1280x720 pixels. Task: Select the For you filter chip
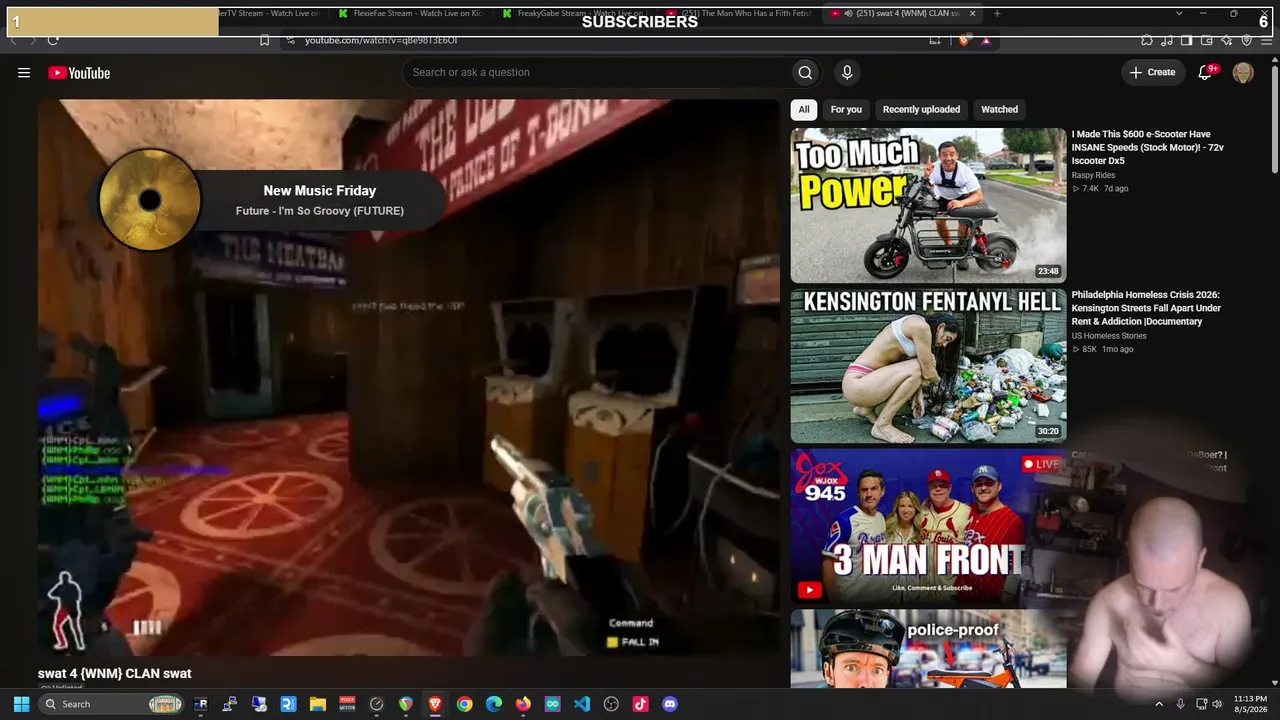click(x=846, y=109)
